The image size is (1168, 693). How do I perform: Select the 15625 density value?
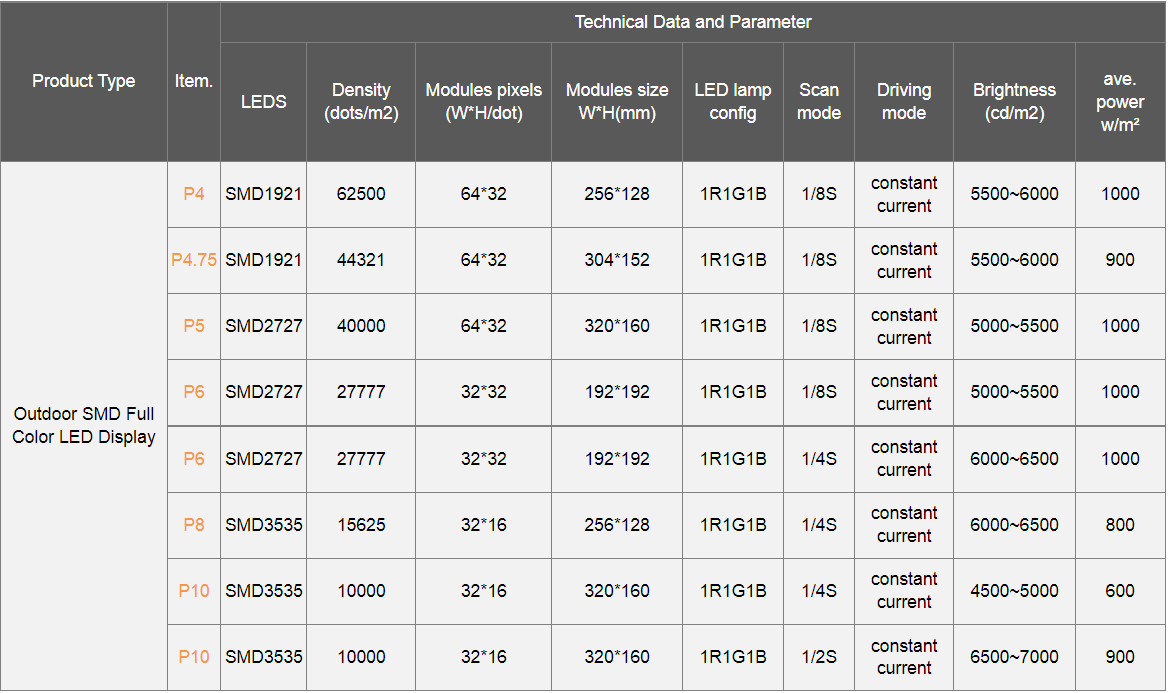(x=361, y=525)
